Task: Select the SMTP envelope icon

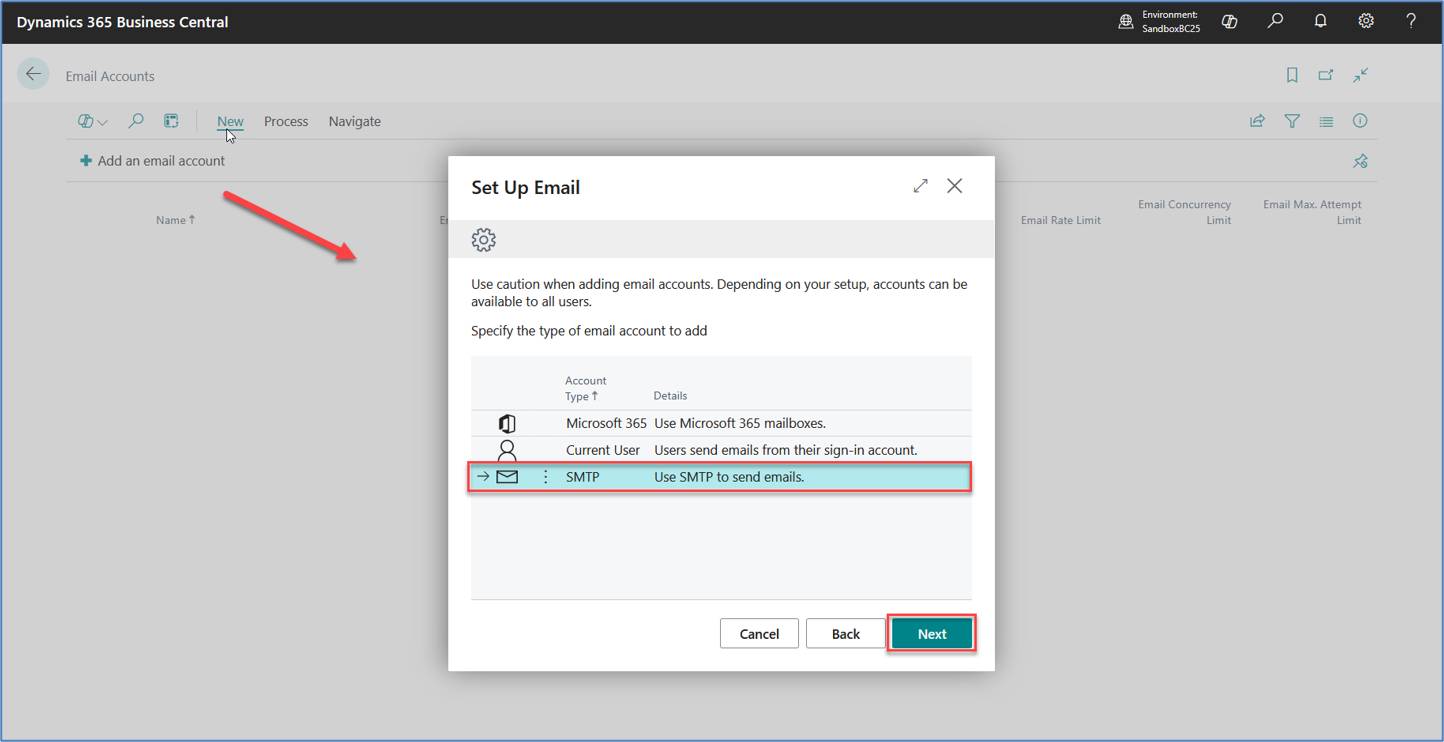Action: pos(507,477)
